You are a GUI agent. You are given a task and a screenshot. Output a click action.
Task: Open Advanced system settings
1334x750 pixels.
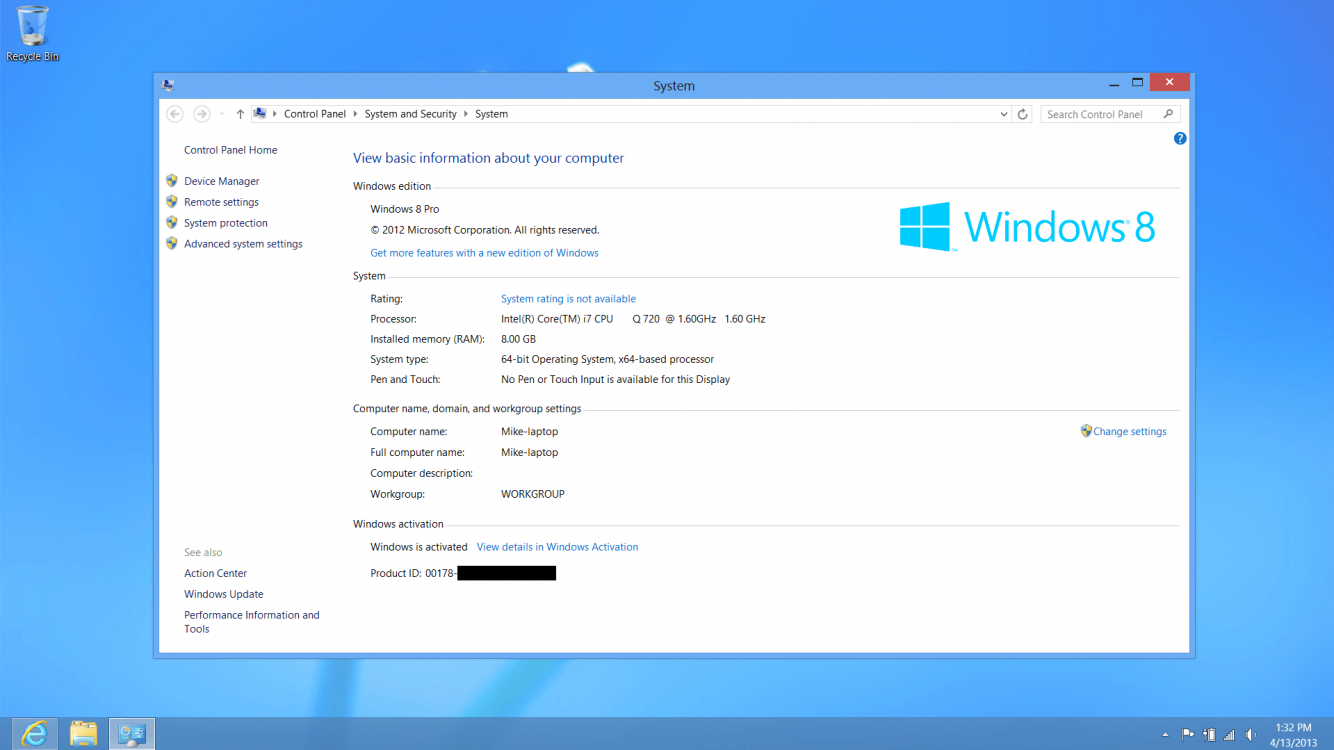click(x=243, y=244)
